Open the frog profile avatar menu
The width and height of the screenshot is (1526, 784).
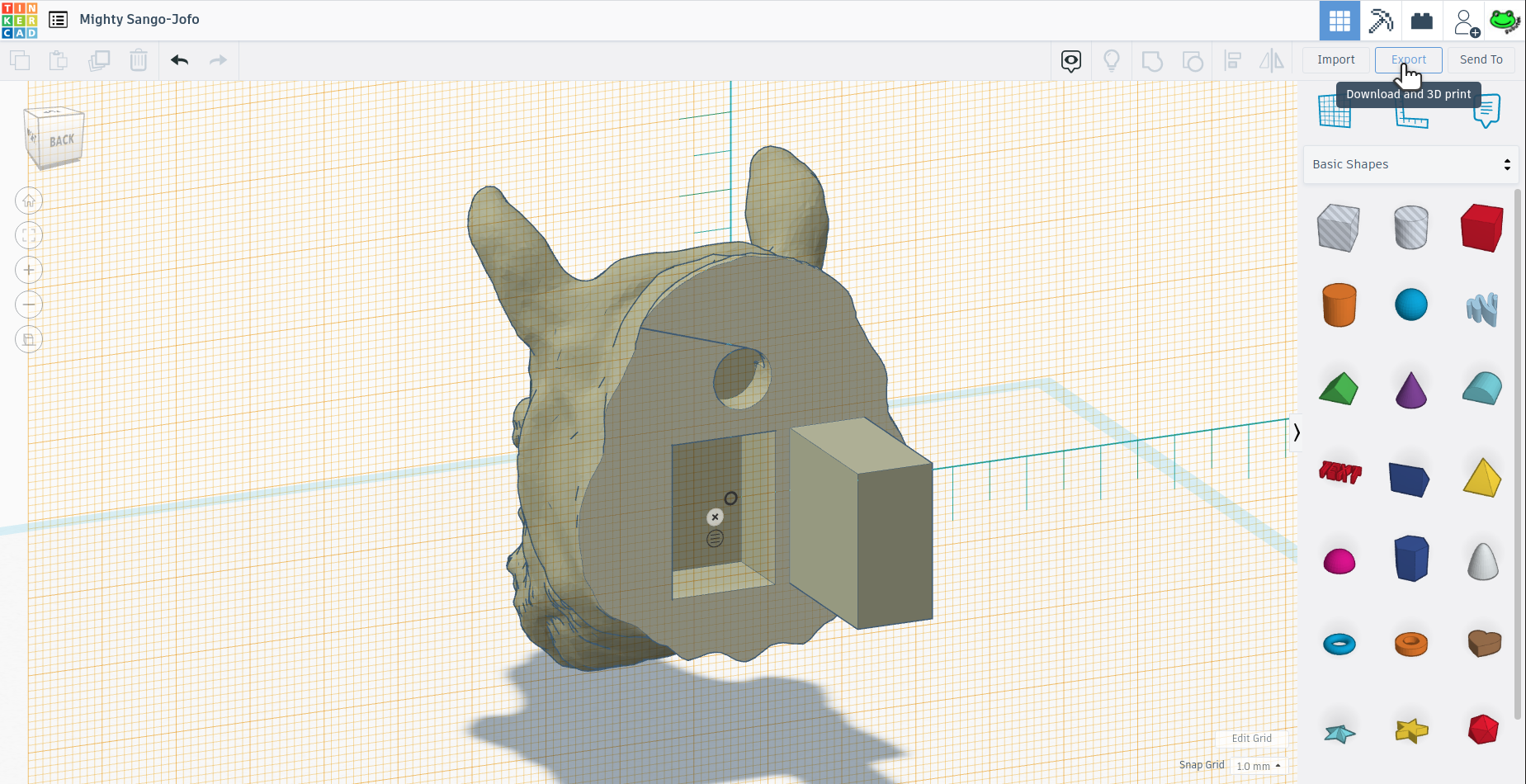(1505, 21)
